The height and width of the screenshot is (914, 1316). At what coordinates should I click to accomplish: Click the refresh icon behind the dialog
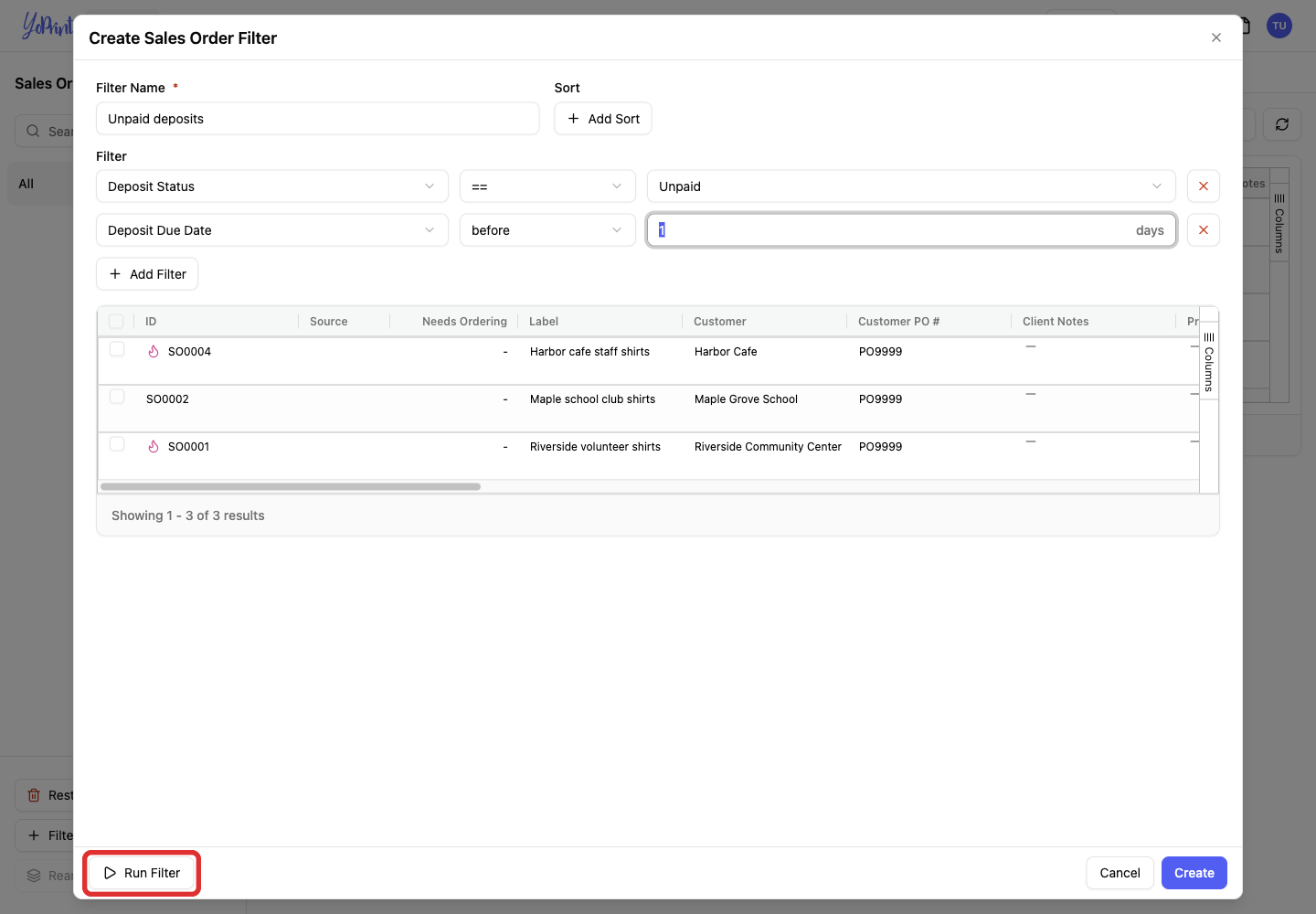point(1282,124)
